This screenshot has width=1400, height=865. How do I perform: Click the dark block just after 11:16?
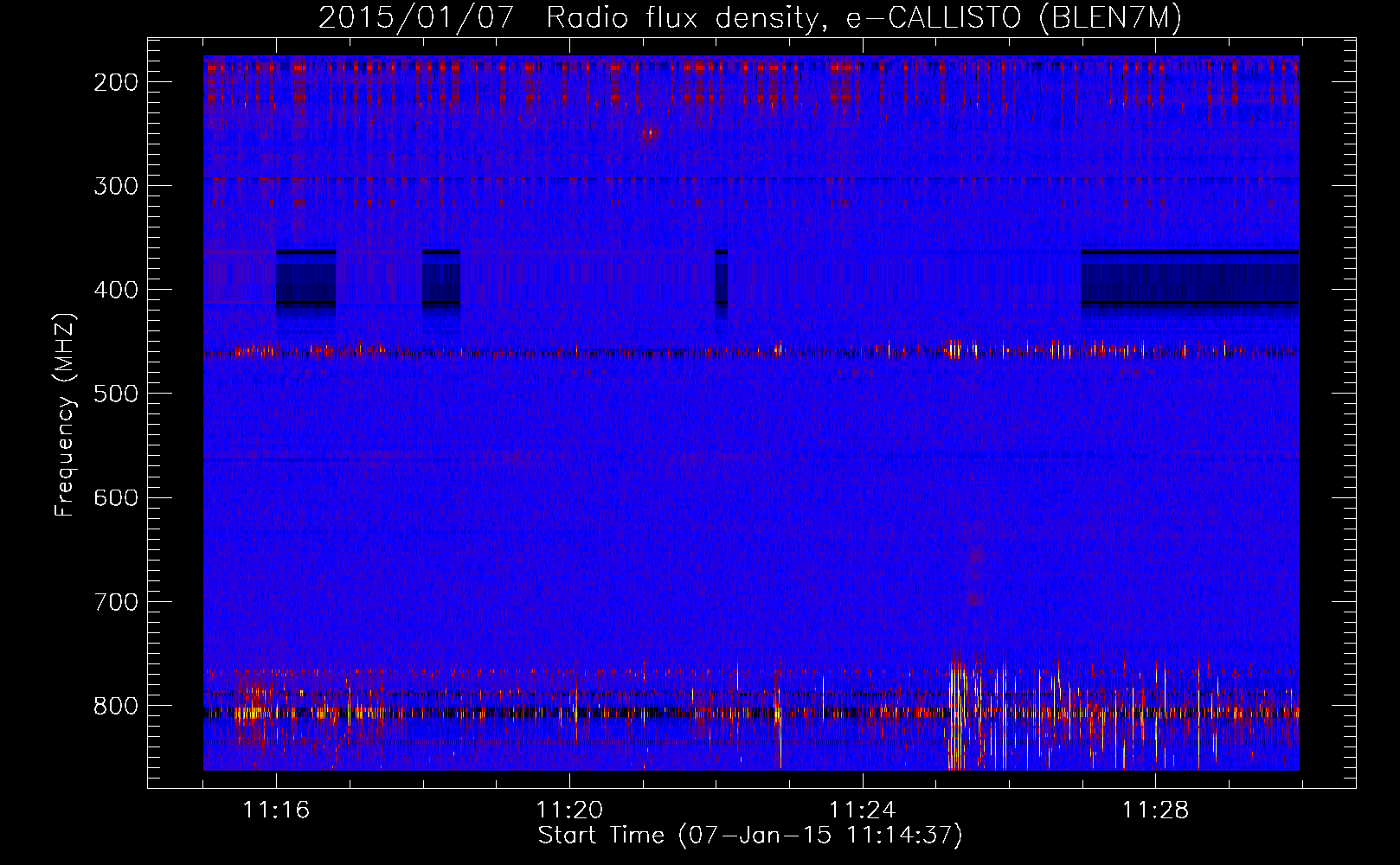(305, 279)
